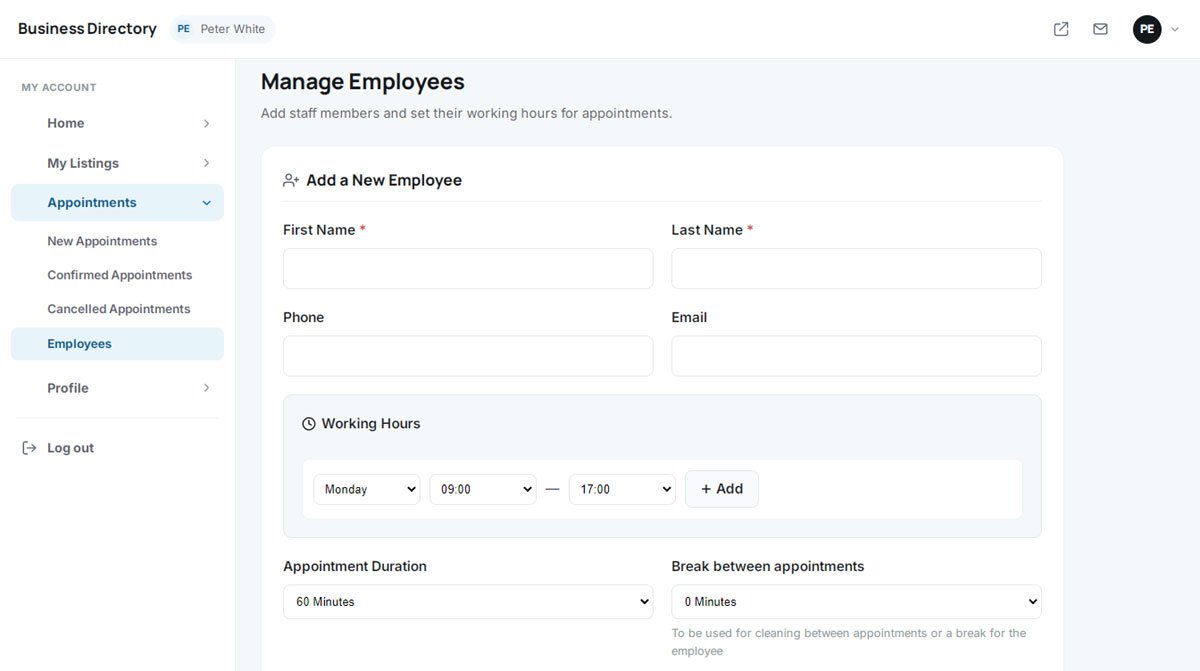Open the Monday day dropdown
Image resolution: width=1200 pixels, height=671 pixels.
[367, 489]
